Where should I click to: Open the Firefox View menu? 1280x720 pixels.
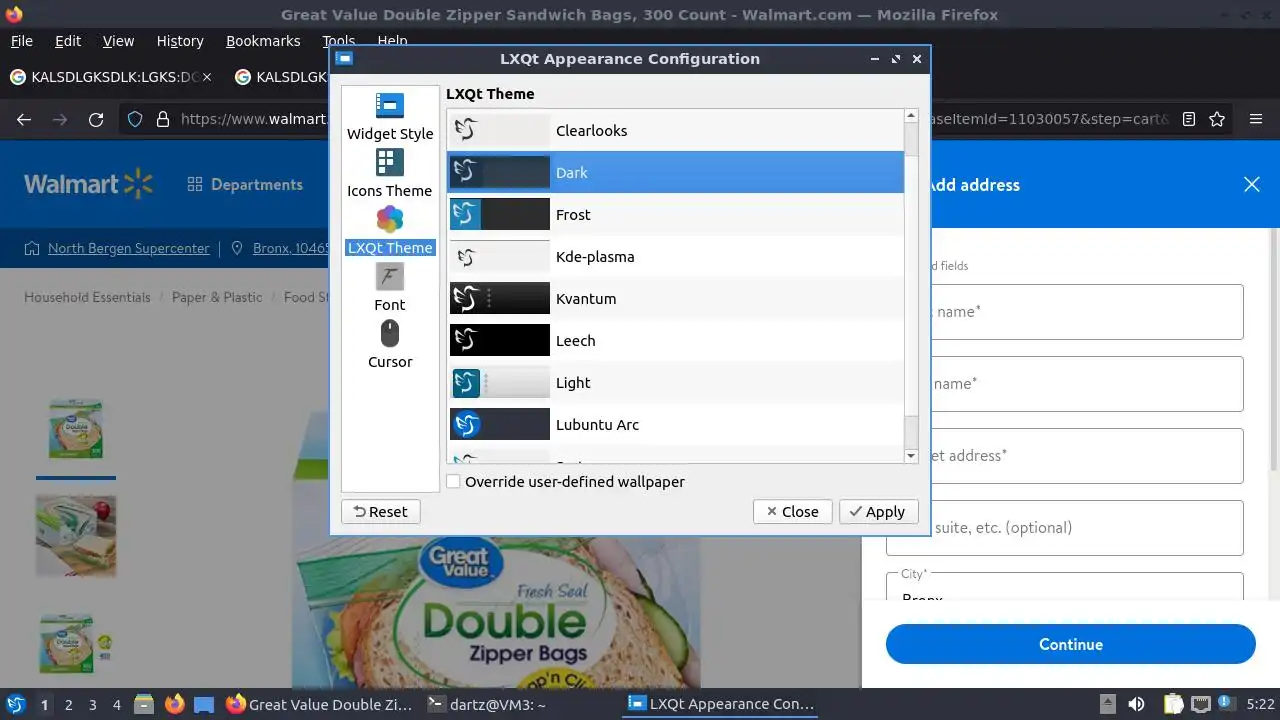pos(118,41)
